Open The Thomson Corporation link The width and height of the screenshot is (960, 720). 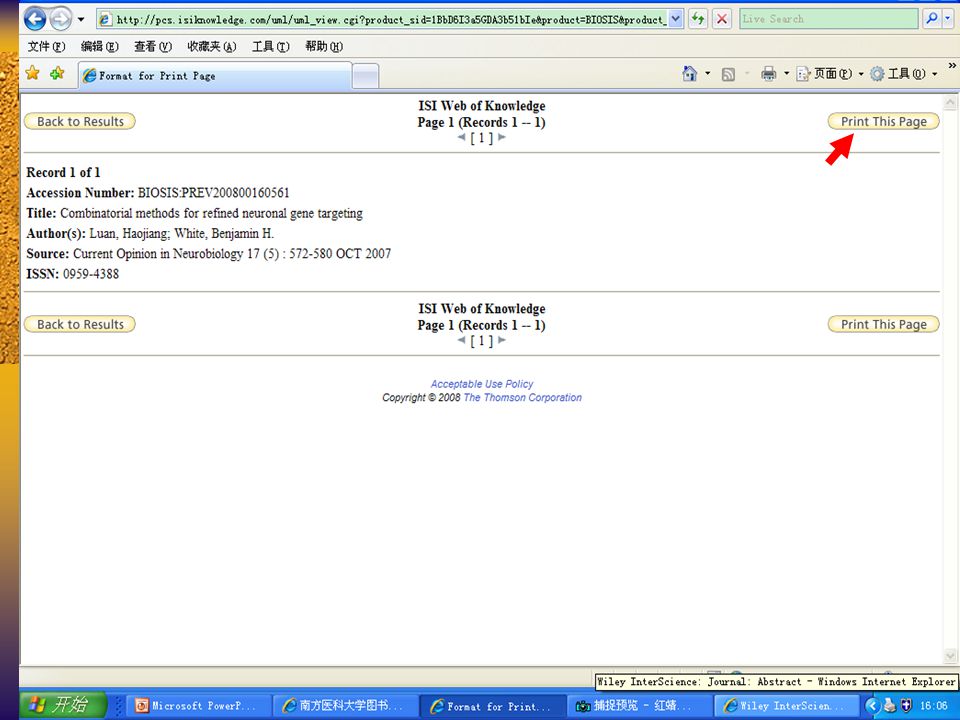point(522,397)
